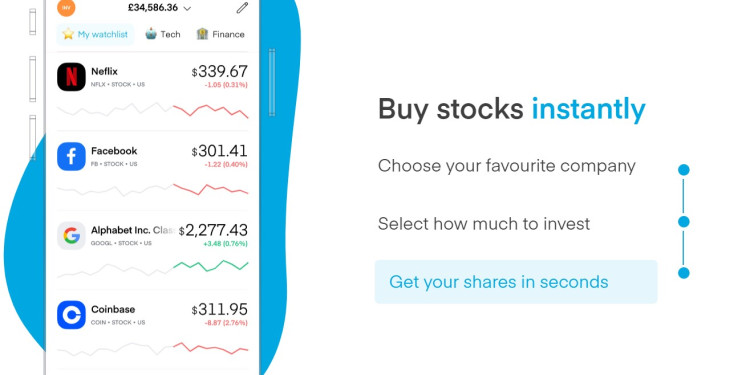Click the star icon in My watchlist
The image size is (750, 375).
[68, 34]
